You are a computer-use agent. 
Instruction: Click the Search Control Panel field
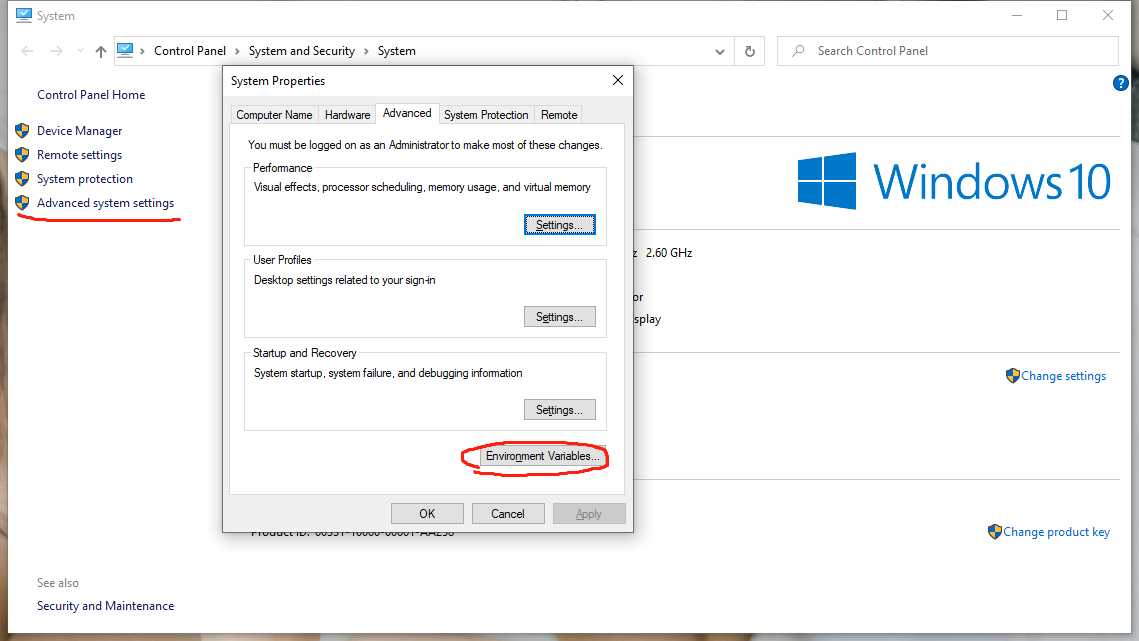[x=947, y=51]
